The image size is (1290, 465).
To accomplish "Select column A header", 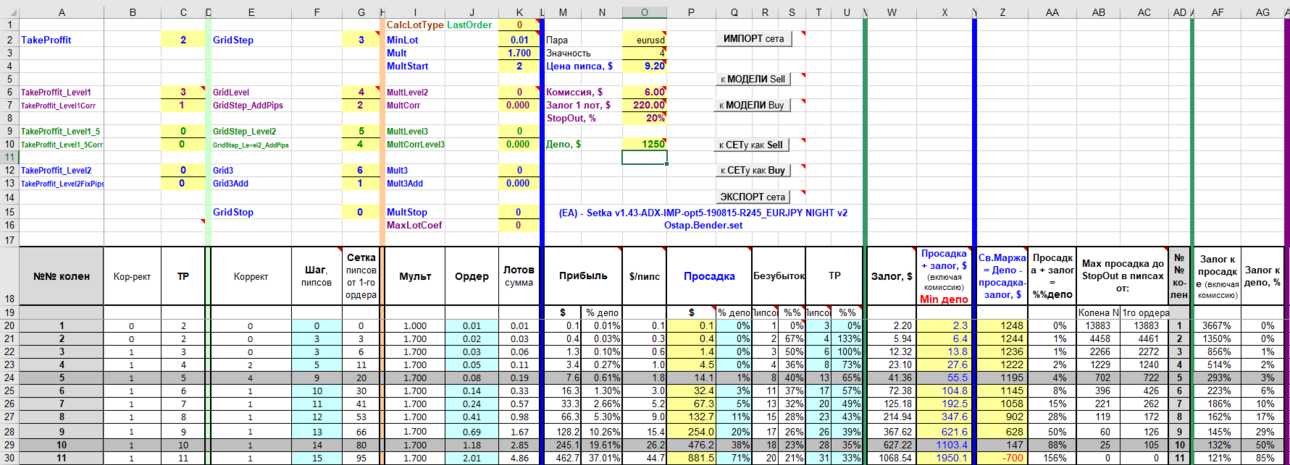I will tap(63, 12).
